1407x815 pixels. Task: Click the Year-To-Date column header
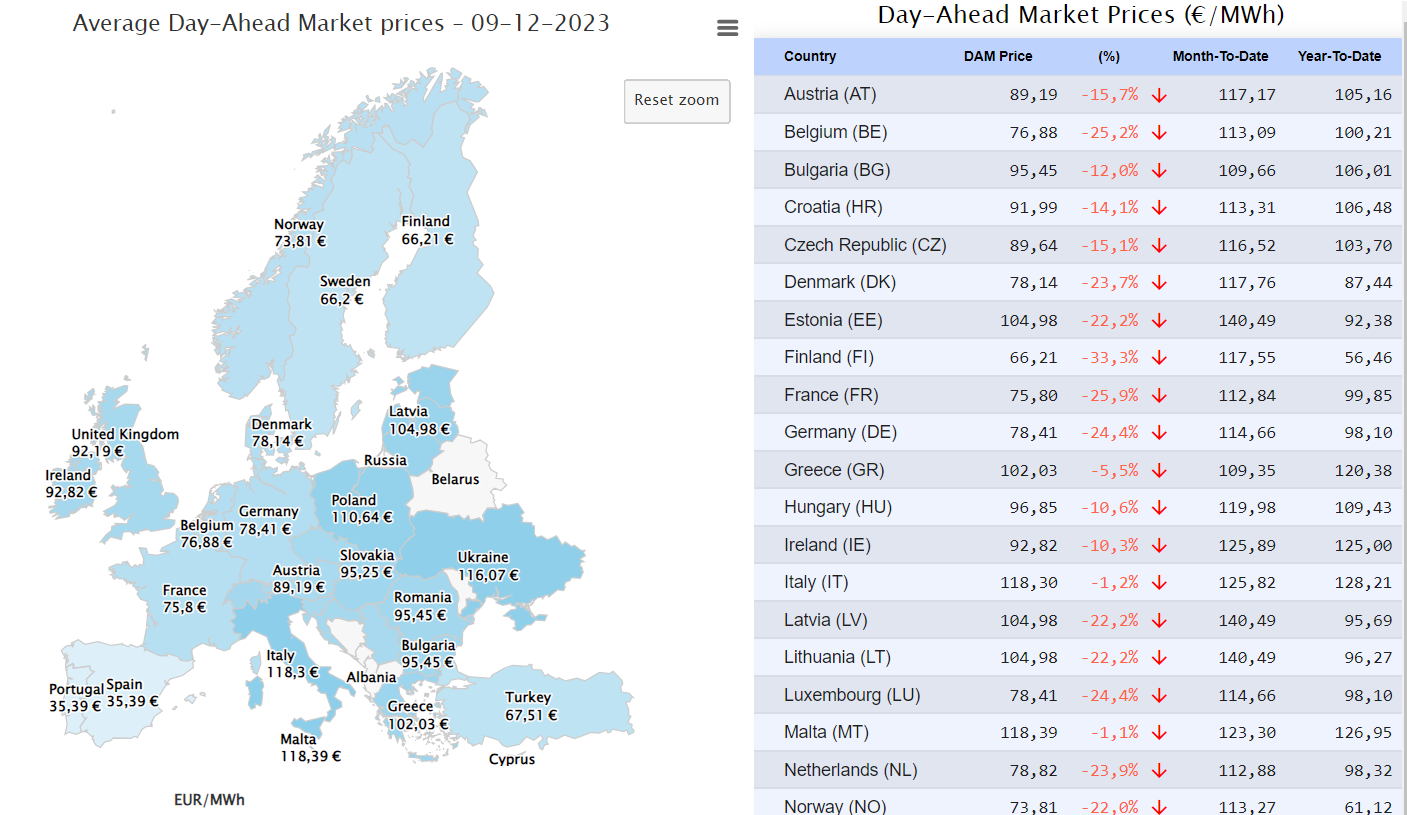pyautogui.click(x=1339, y=57)
